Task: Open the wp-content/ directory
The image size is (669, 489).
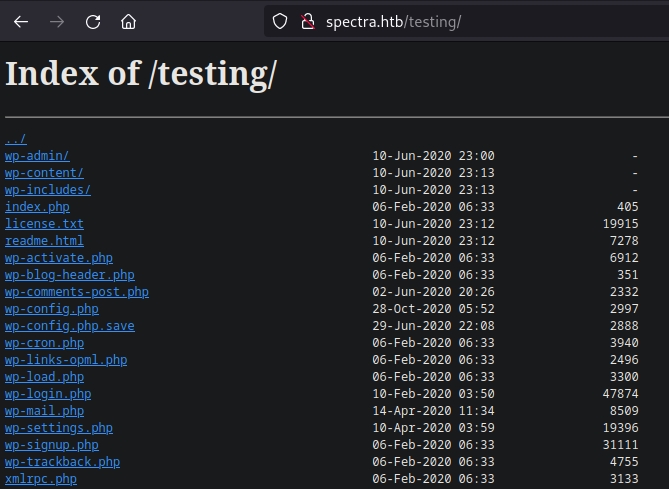Action: (44, 173)
